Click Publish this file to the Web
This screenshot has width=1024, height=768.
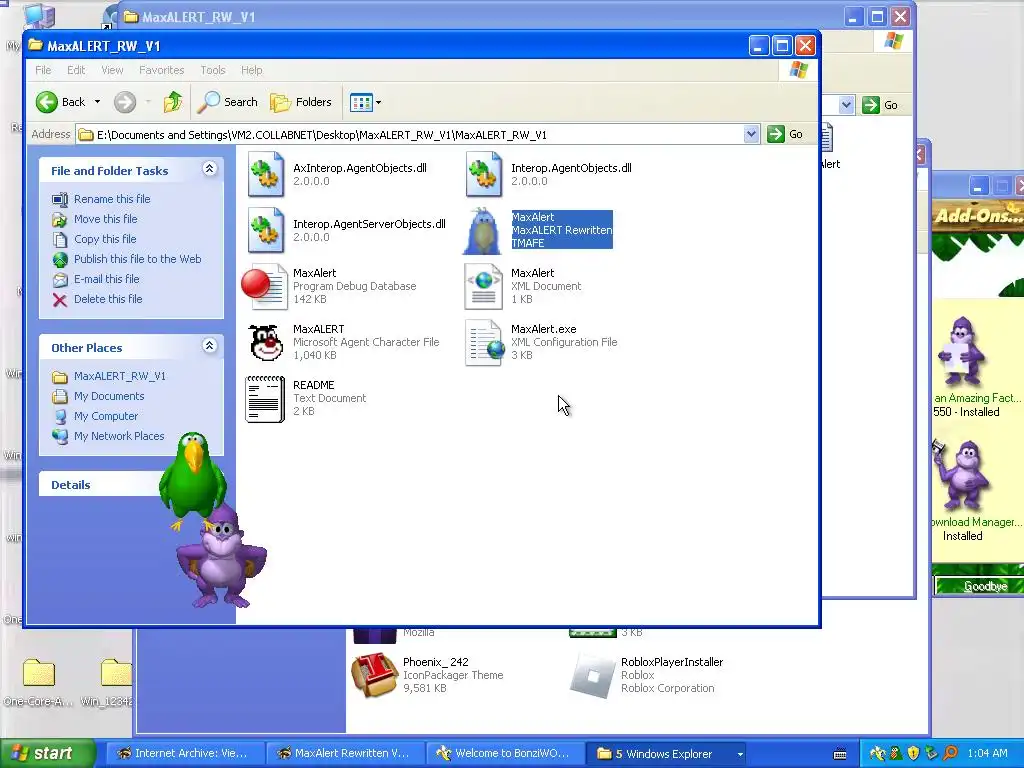pos(137,259)
